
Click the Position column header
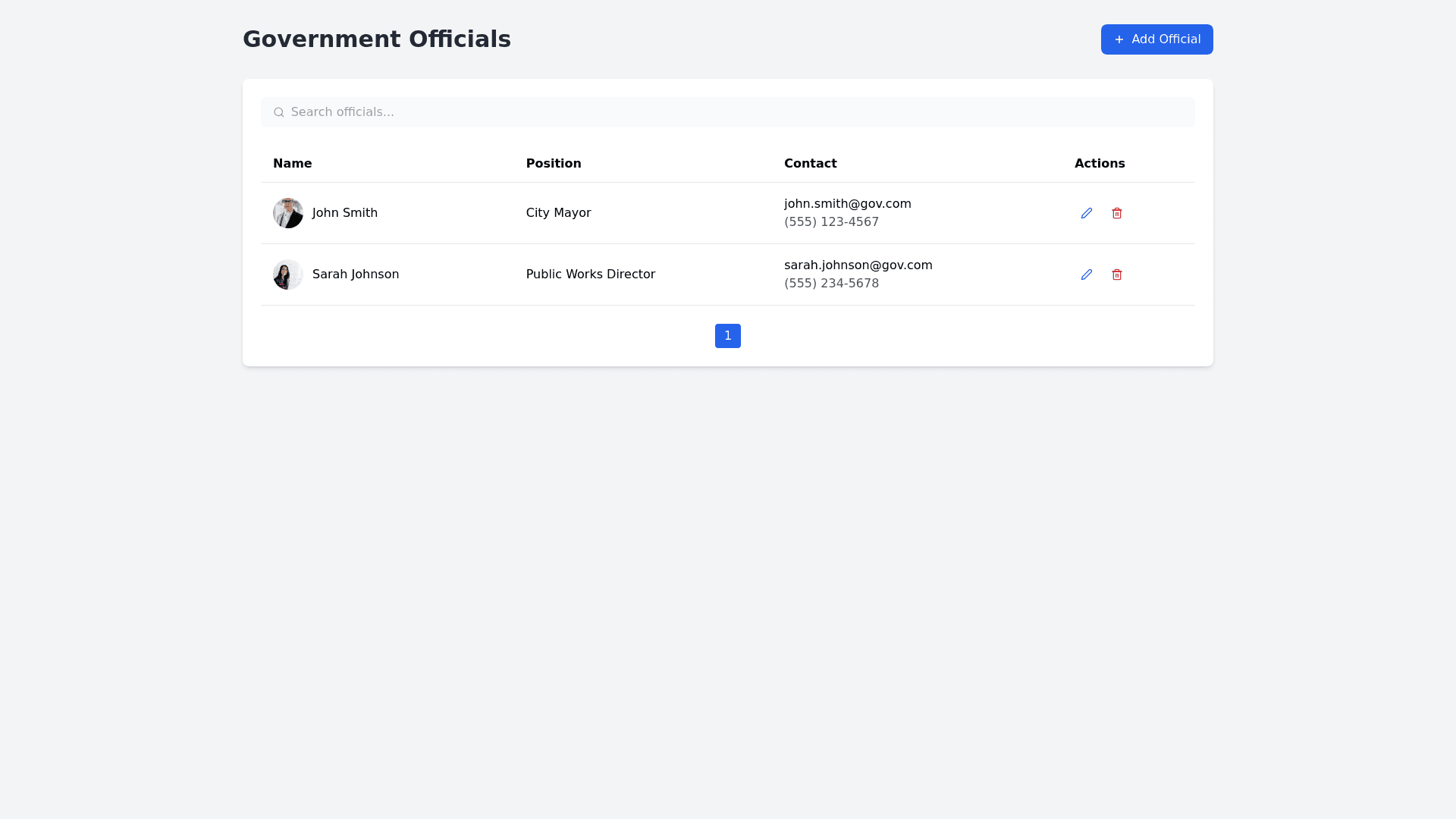pyautogui.click(x=553, y=164)
